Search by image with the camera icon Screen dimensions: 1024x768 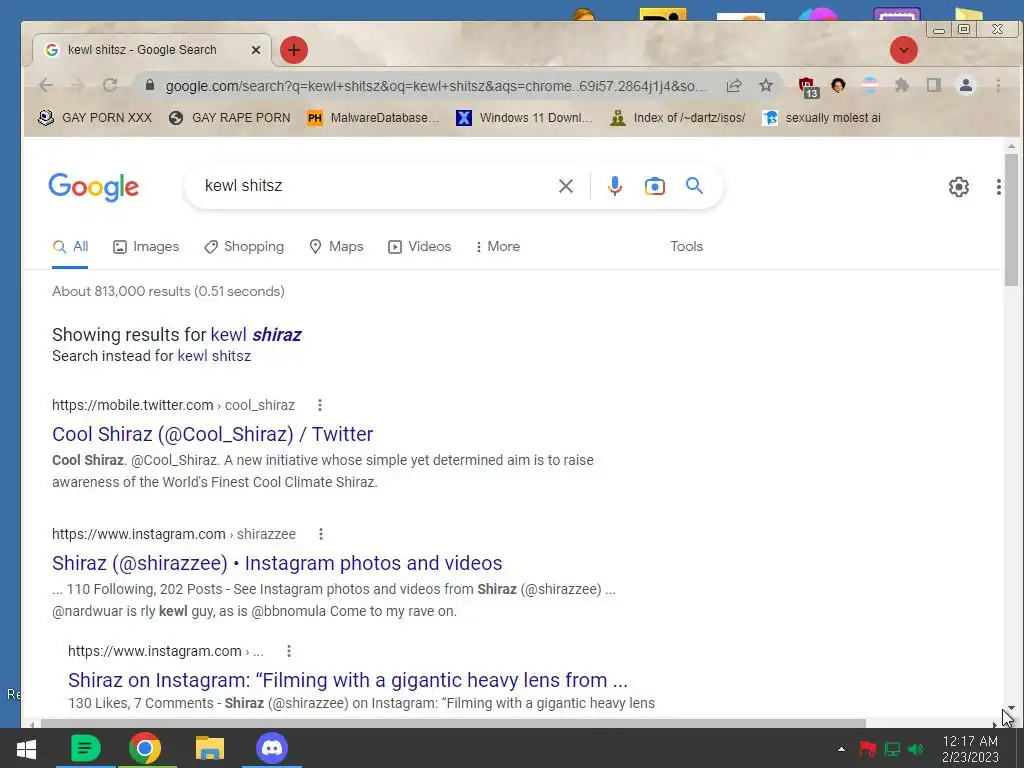click(654, 186)
